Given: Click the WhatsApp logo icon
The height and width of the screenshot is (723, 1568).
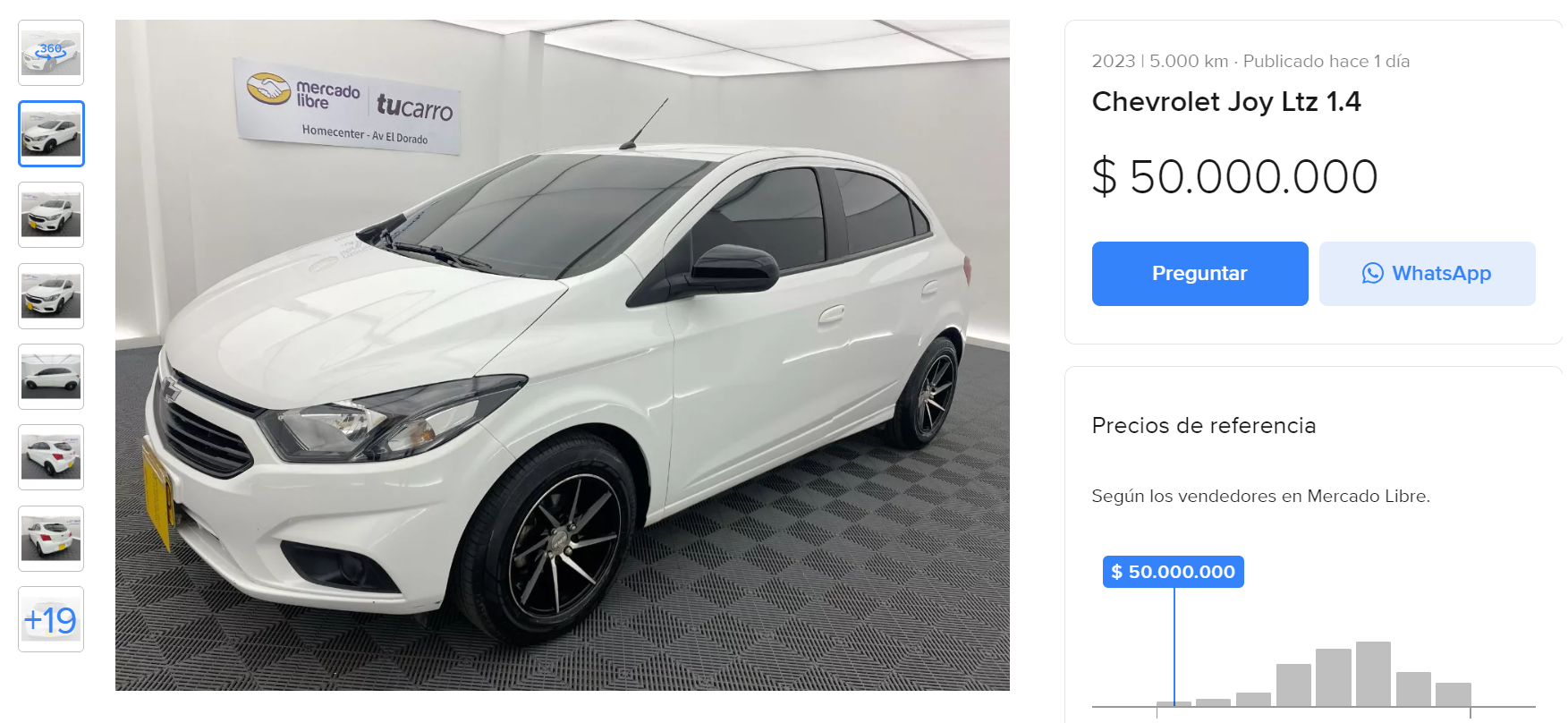Looking at the screenshot, I should click(1372, 274).
